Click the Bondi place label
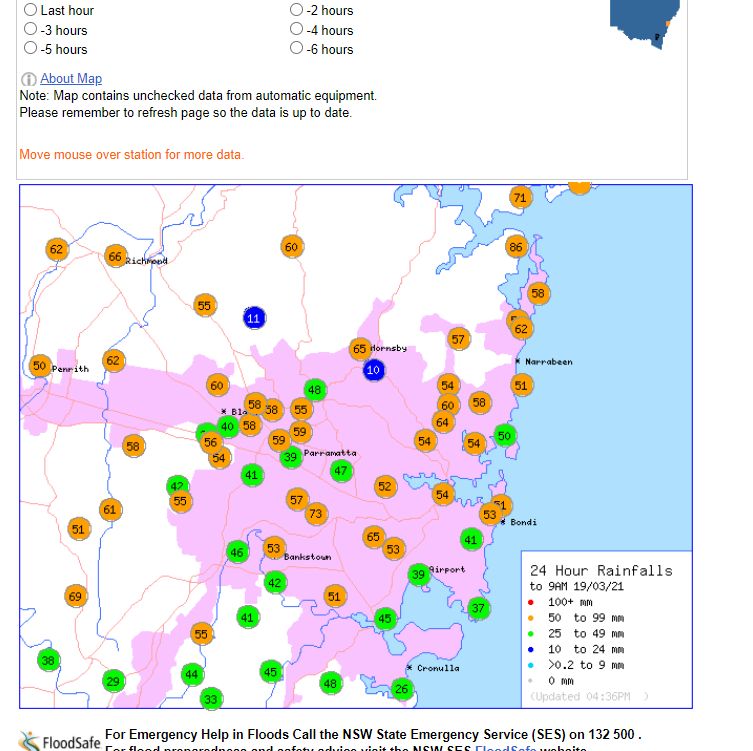This screenshot has height=751, width=753. click(523, 522)
